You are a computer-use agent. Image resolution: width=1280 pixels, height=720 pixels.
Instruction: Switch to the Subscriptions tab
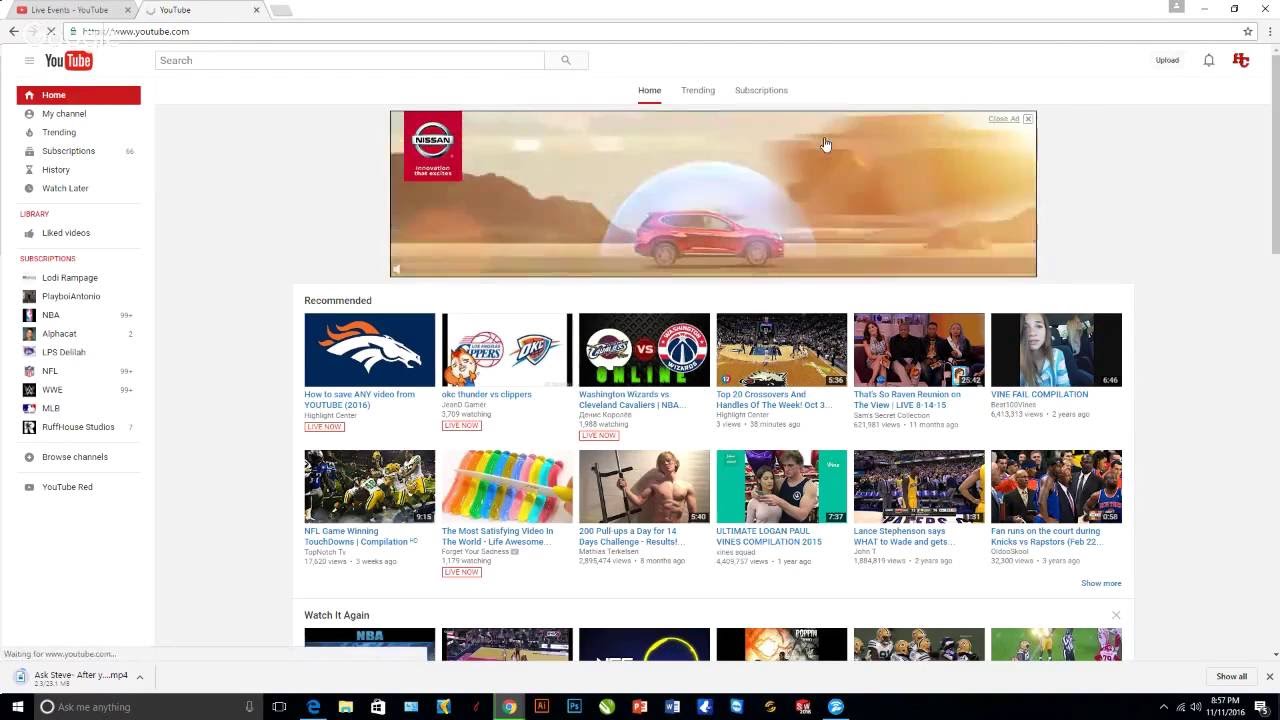[761, 90]
